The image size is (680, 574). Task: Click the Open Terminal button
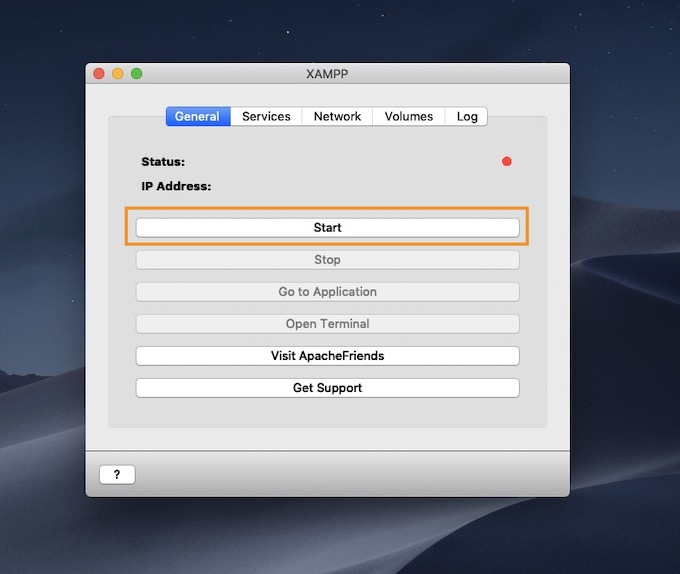(x=327, y=324)
